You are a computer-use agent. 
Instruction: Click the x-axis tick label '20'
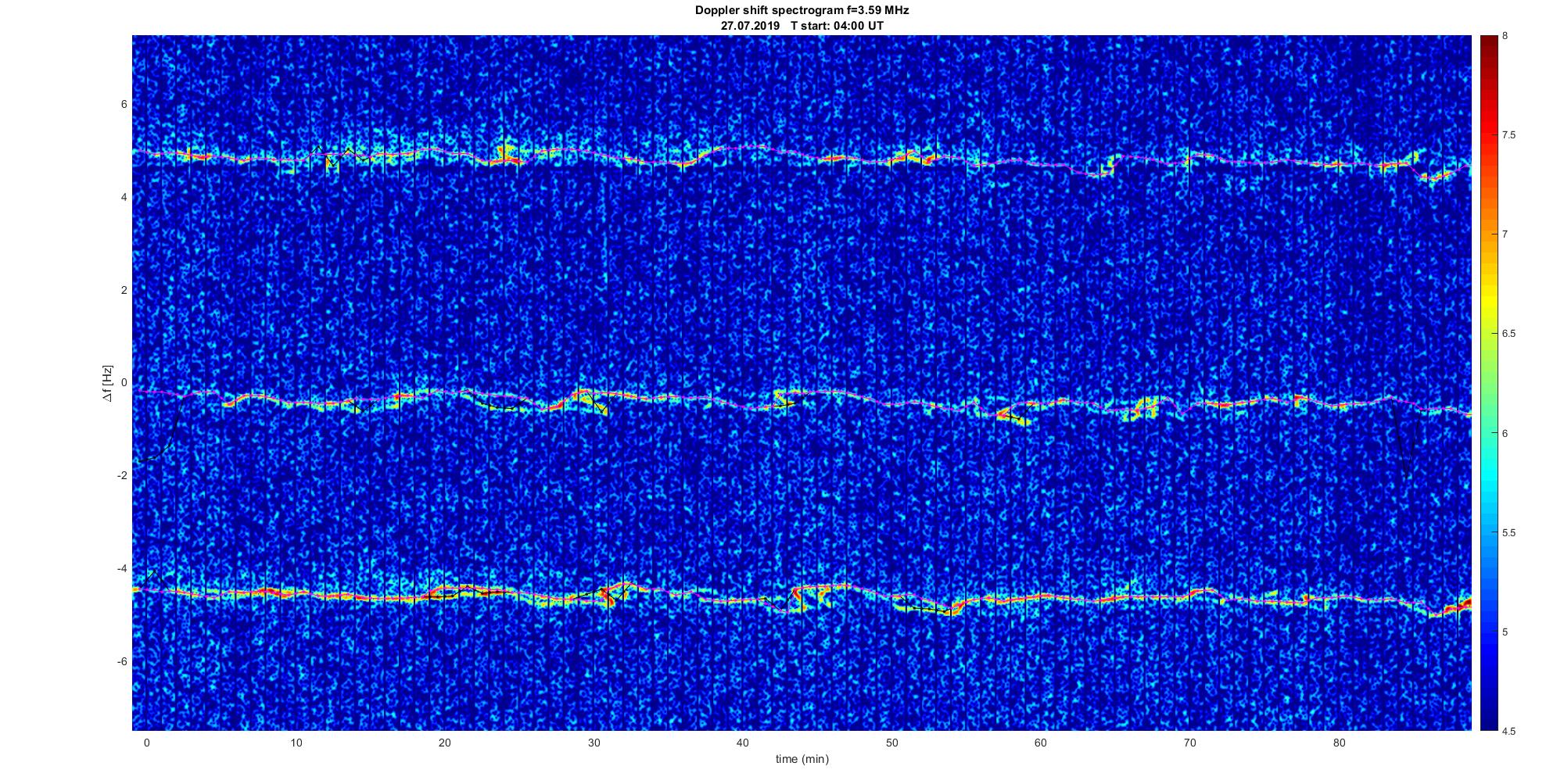444,743
